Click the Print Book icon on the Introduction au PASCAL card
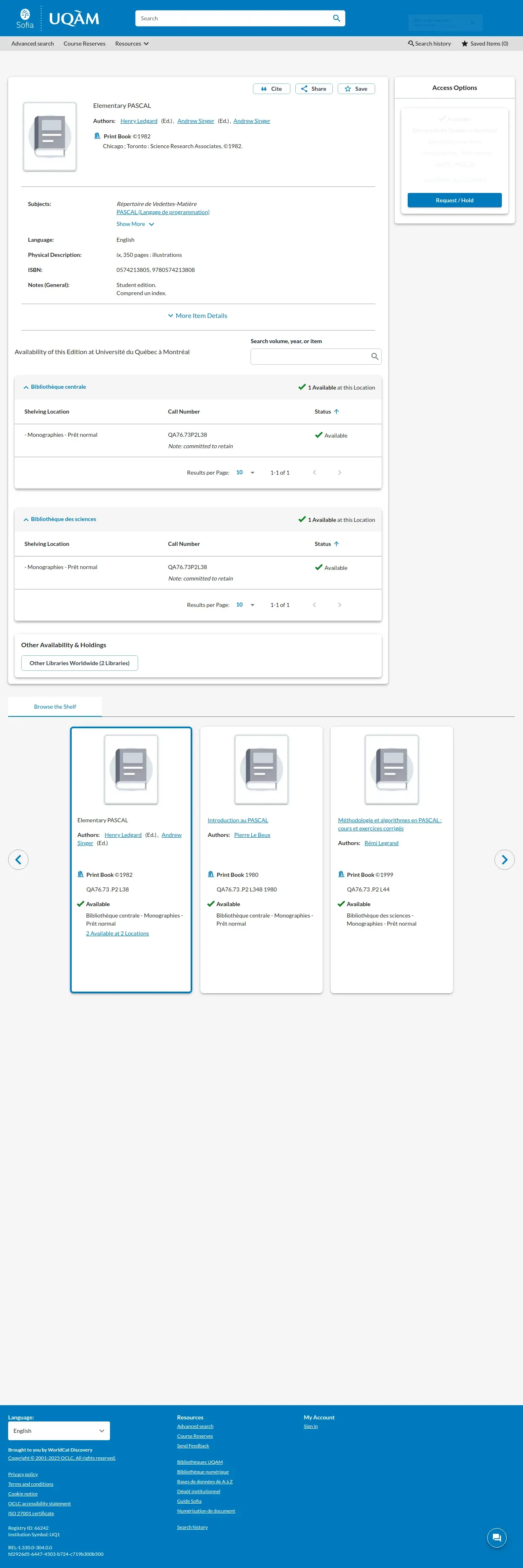Image resolution: width=523 pixels, height=1568 pixels. tap(211, 874)
